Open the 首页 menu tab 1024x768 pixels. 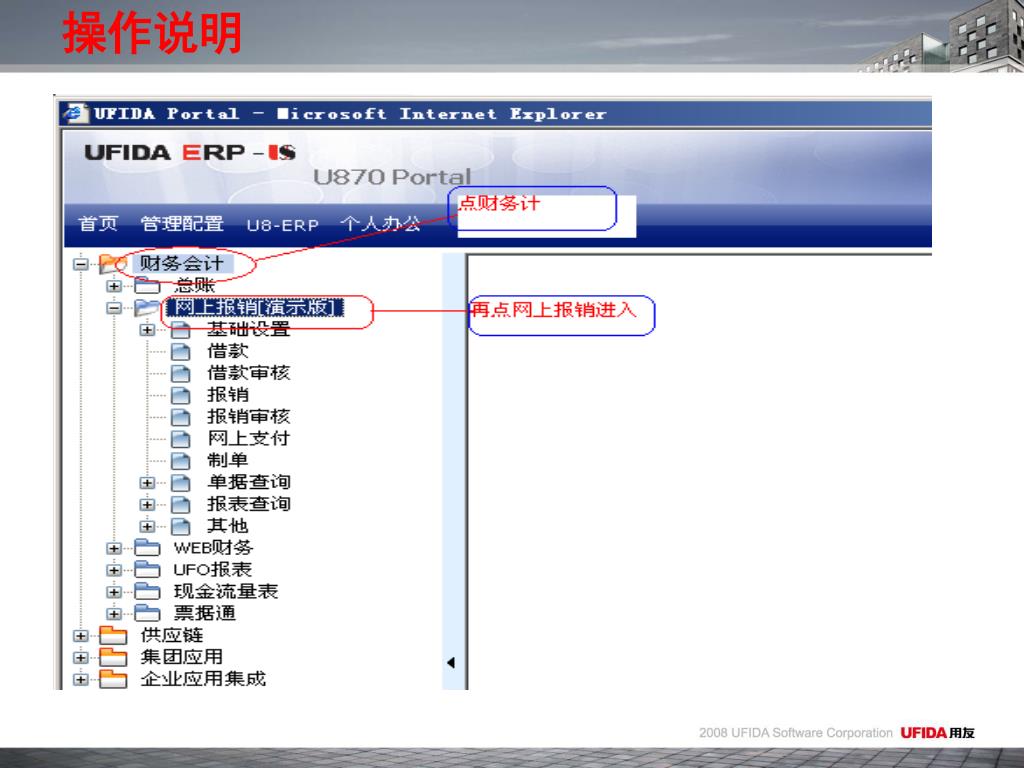click(98, 223)
